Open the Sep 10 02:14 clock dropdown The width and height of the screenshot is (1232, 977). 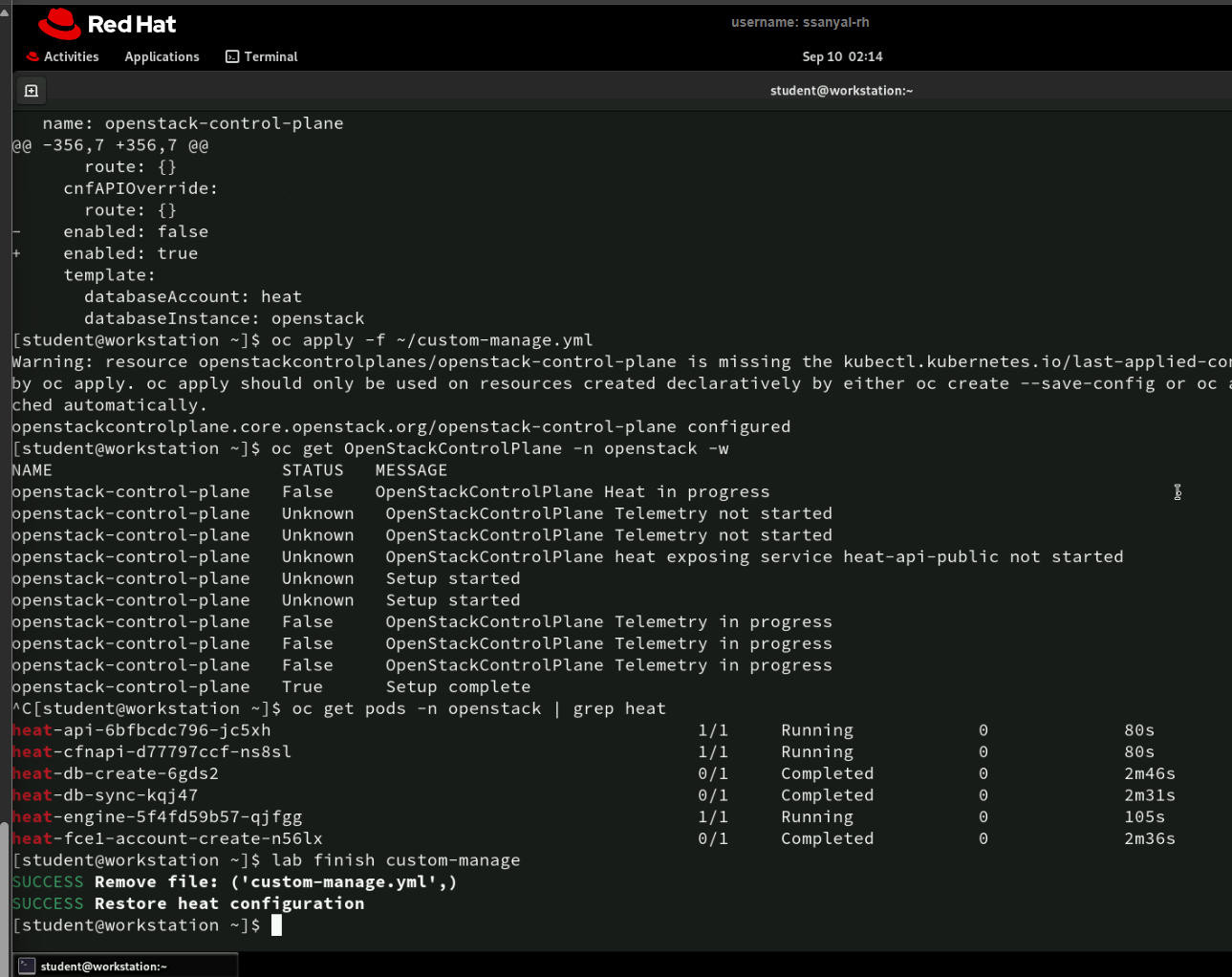click(x=842, y=56)
